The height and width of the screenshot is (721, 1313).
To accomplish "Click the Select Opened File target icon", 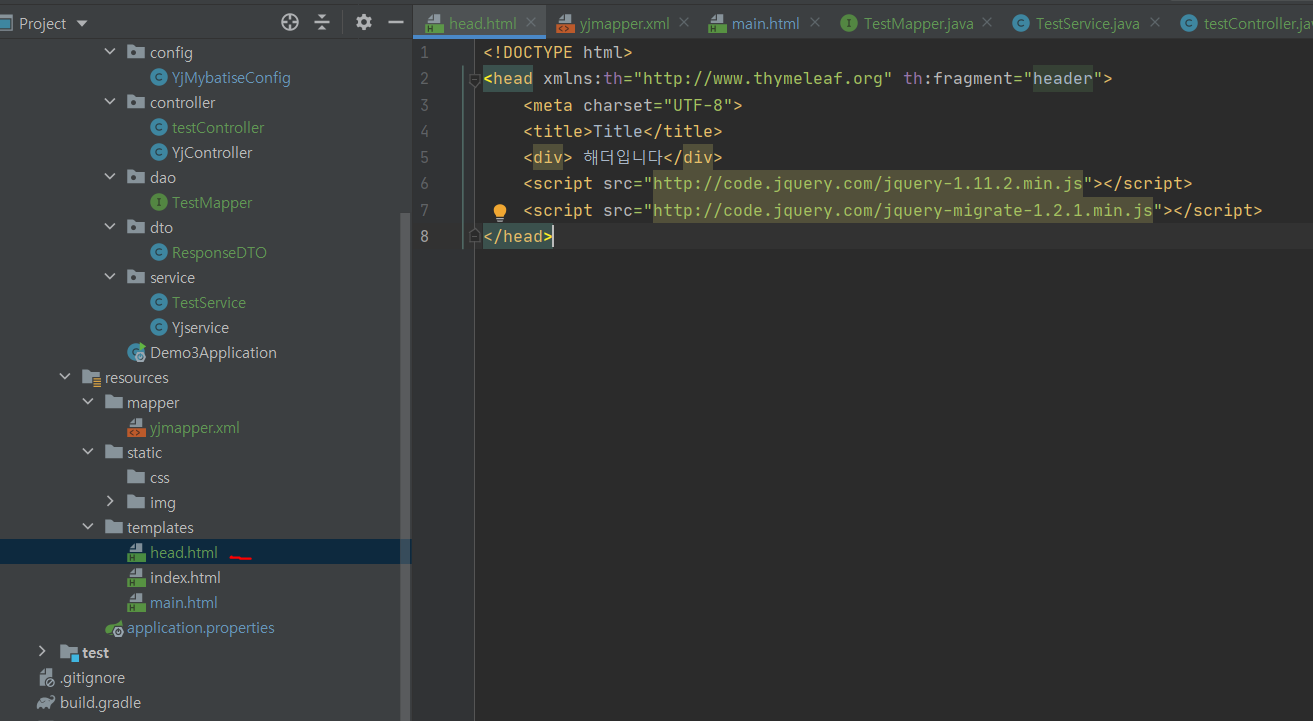I will [290, 22].
